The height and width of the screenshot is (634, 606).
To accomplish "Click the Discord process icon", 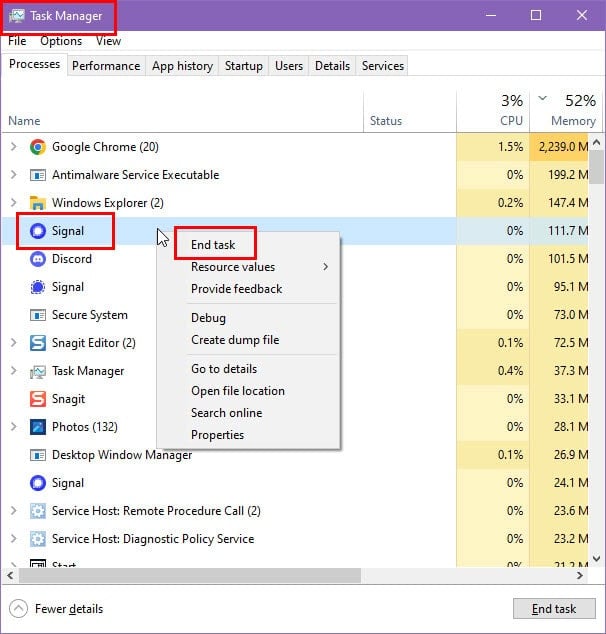I will [38, 259].
